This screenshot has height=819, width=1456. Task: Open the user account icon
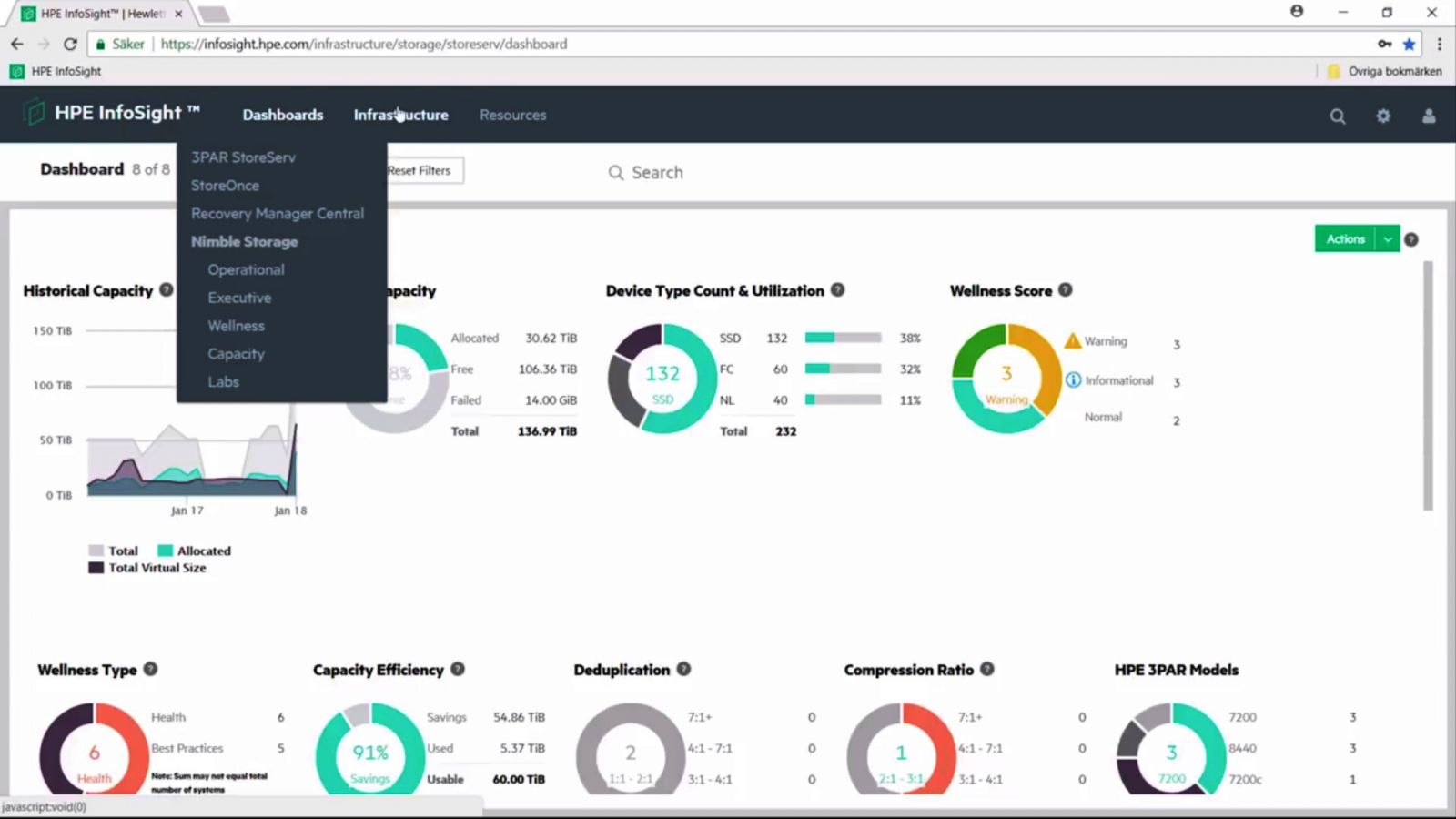tap(1427, 116)
